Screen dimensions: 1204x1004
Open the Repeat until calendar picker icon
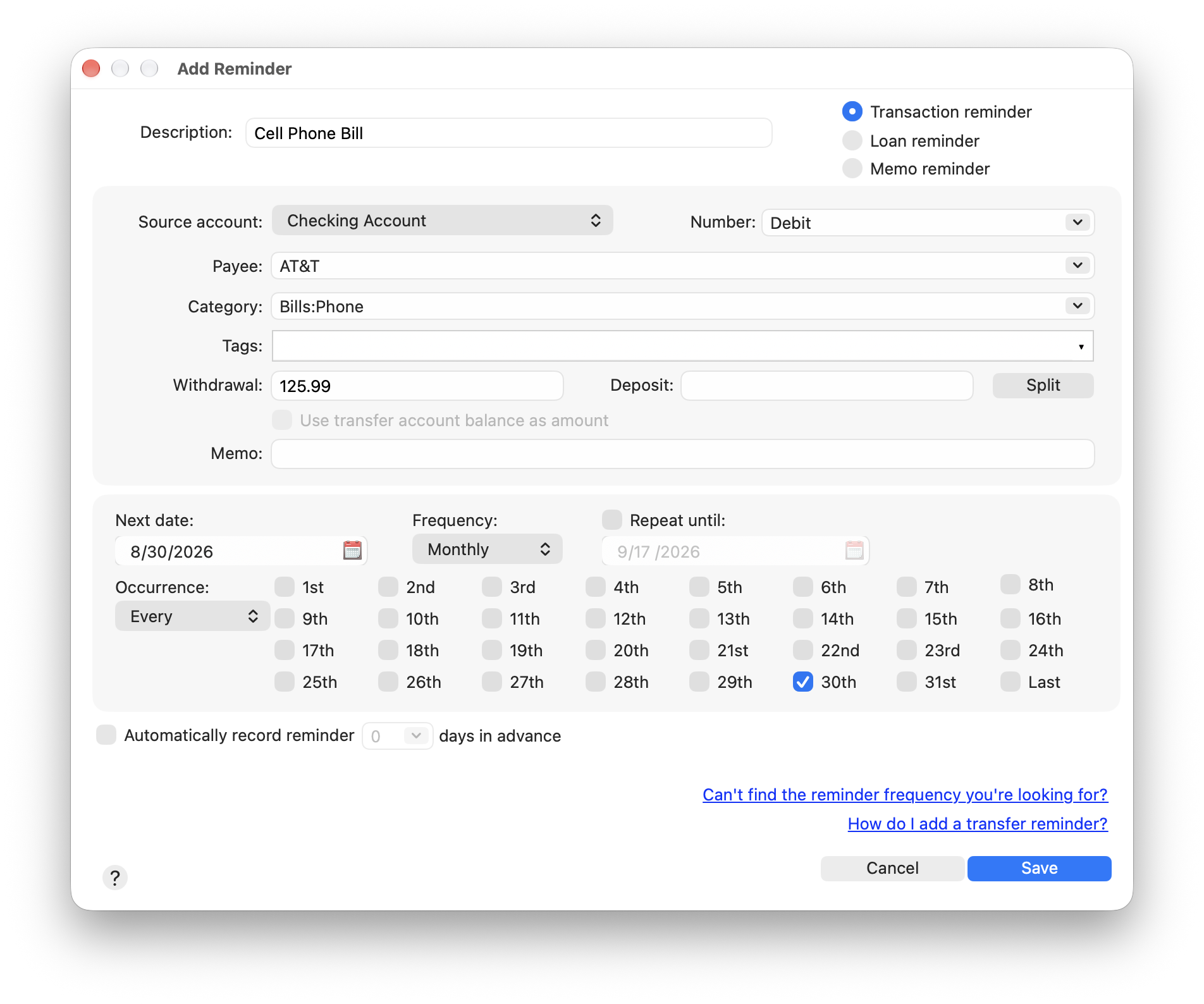click(854, 550)
